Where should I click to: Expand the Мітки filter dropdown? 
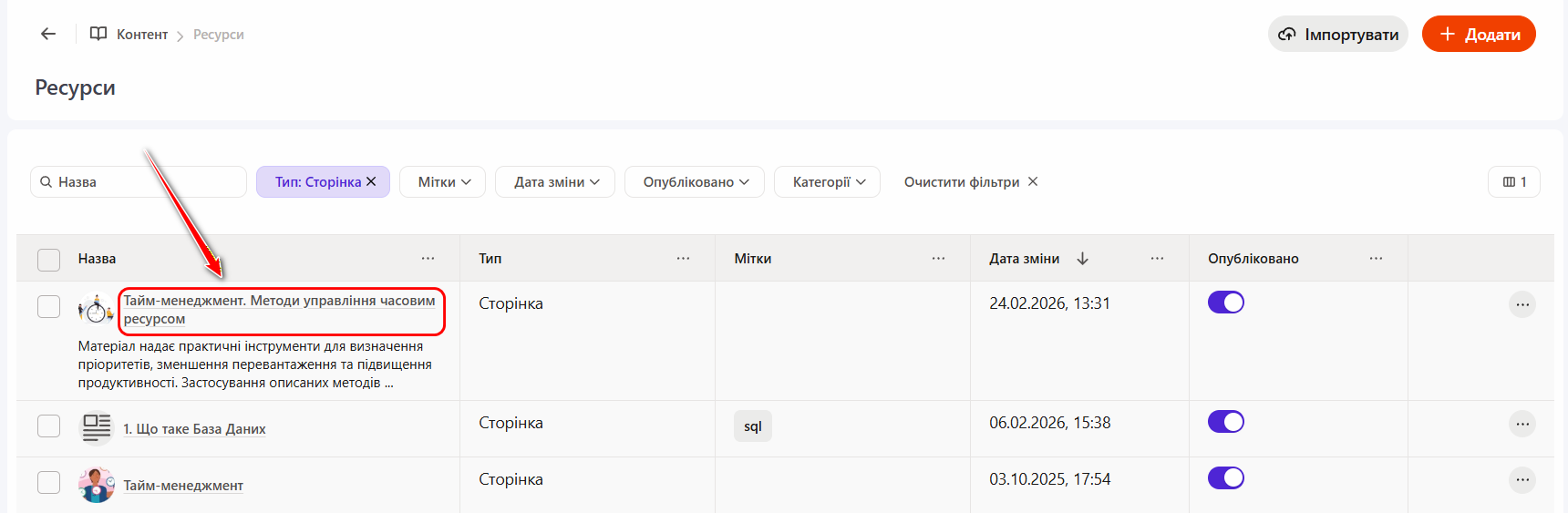point(444,181)
